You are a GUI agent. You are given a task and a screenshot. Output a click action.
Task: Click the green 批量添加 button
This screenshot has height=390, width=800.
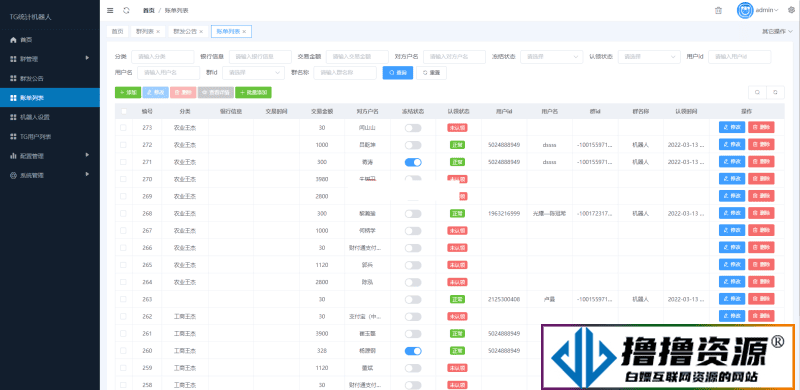tap(254, 92)
